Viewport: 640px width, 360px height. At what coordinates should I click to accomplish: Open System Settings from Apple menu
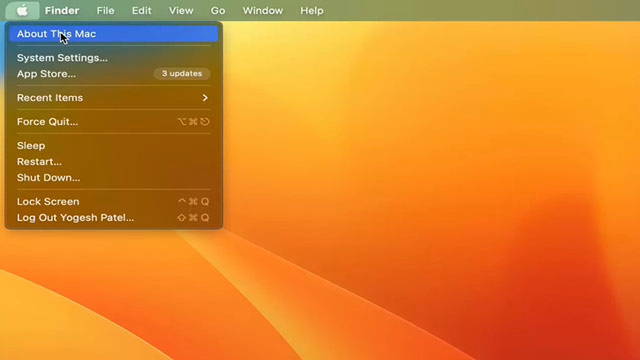coord(113,58)
